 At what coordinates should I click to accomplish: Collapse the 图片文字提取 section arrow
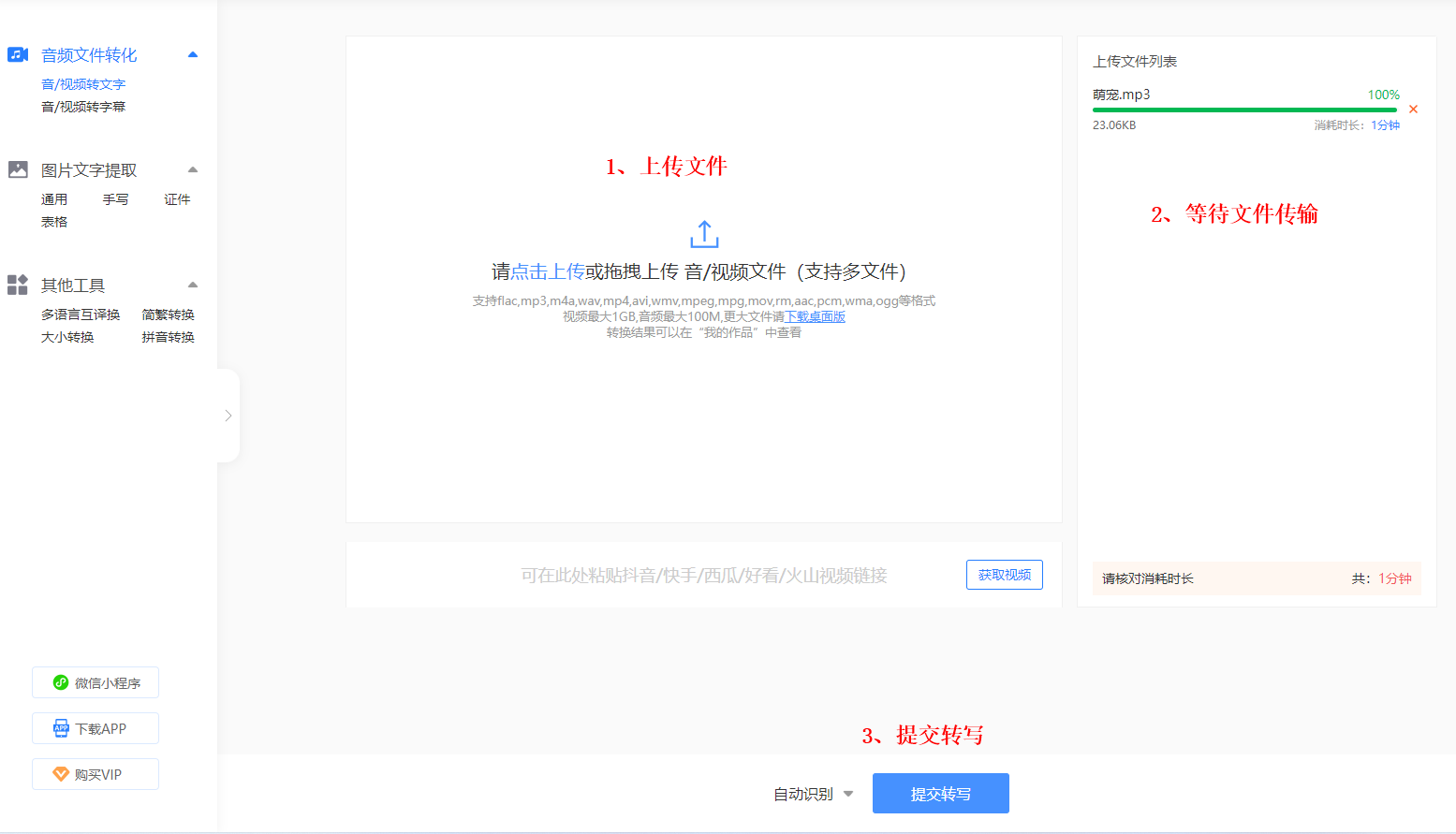click(x=193, y=169)
